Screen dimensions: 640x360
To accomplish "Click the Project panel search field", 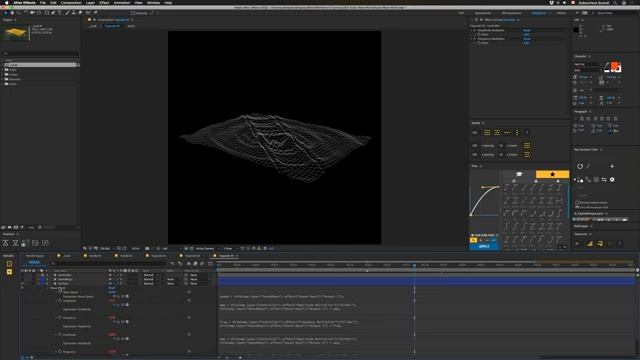I will [x=40, y=53].
